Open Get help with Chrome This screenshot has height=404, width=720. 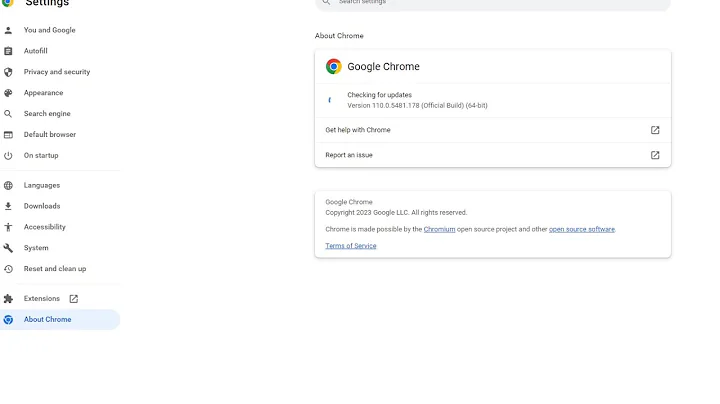(x=493, y=130)
